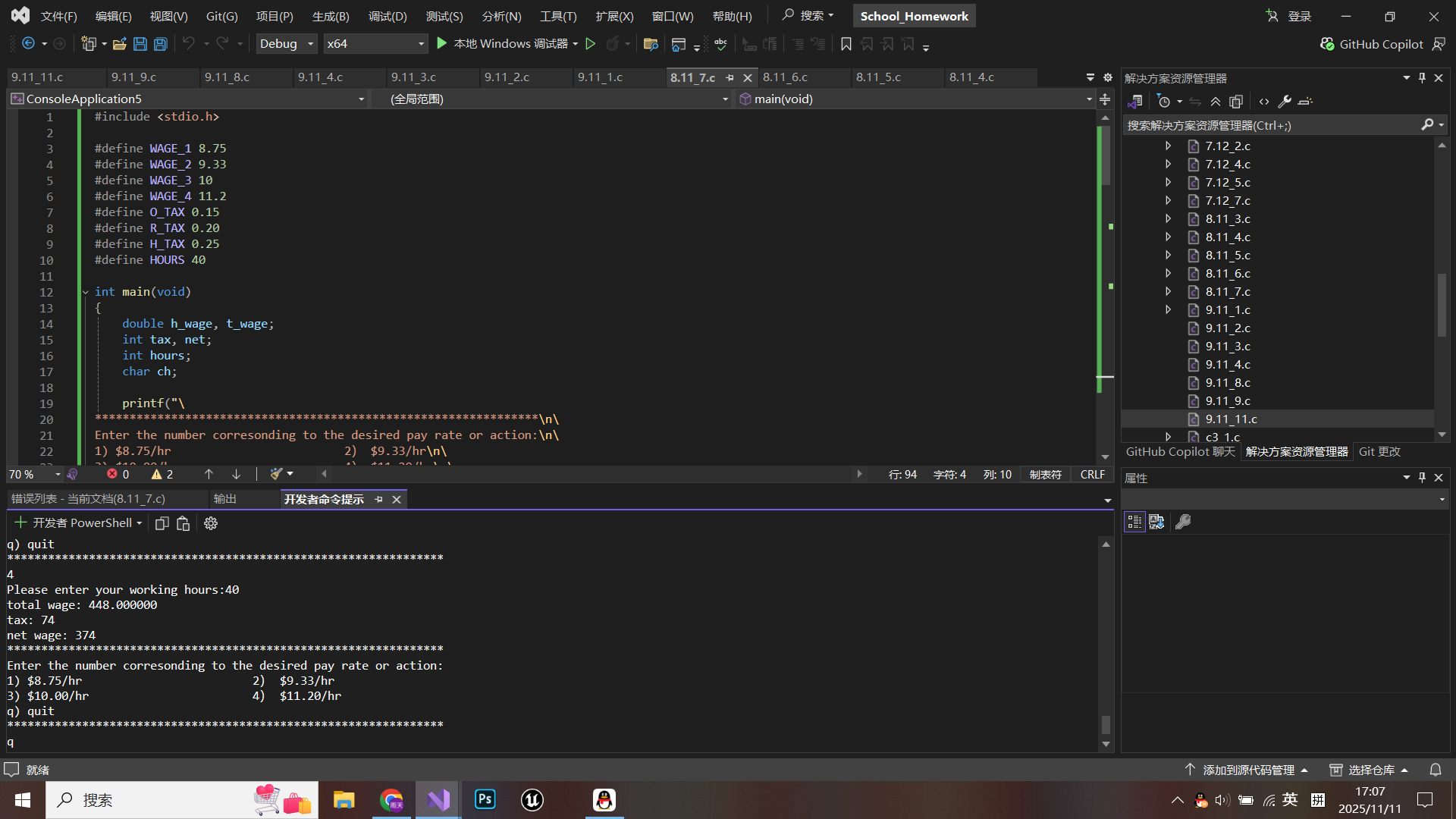Click the Start Without Debugging icon

point(591,44)
